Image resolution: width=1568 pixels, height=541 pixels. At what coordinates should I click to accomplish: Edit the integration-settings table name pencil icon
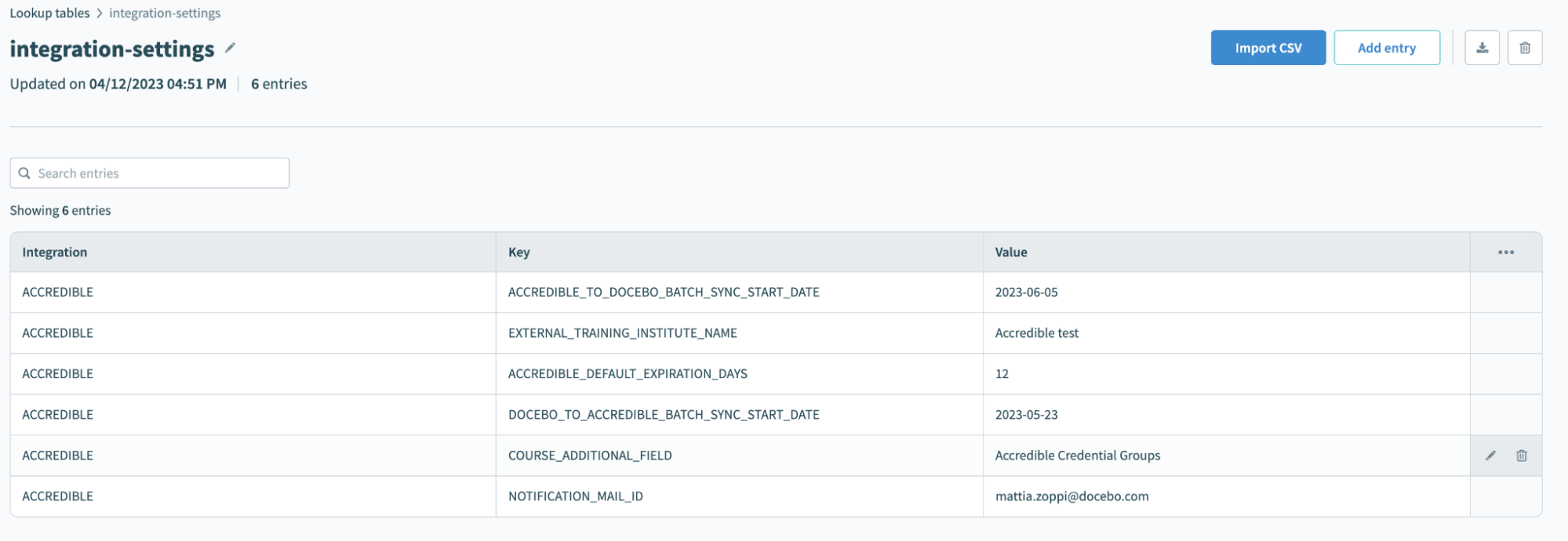pos(230,48)
